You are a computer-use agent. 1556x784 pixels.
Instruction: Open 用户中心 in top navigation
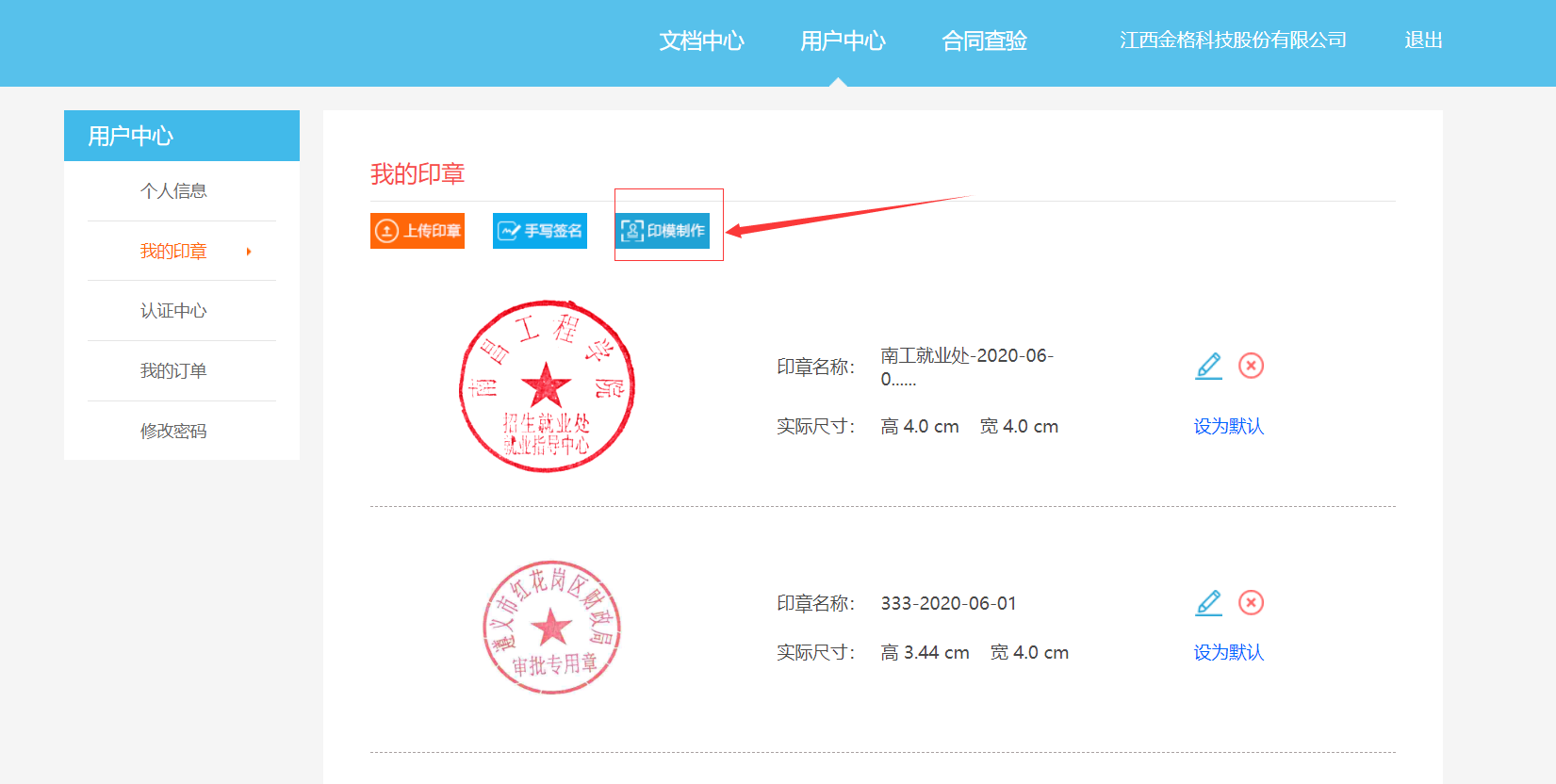click(843, 41)
